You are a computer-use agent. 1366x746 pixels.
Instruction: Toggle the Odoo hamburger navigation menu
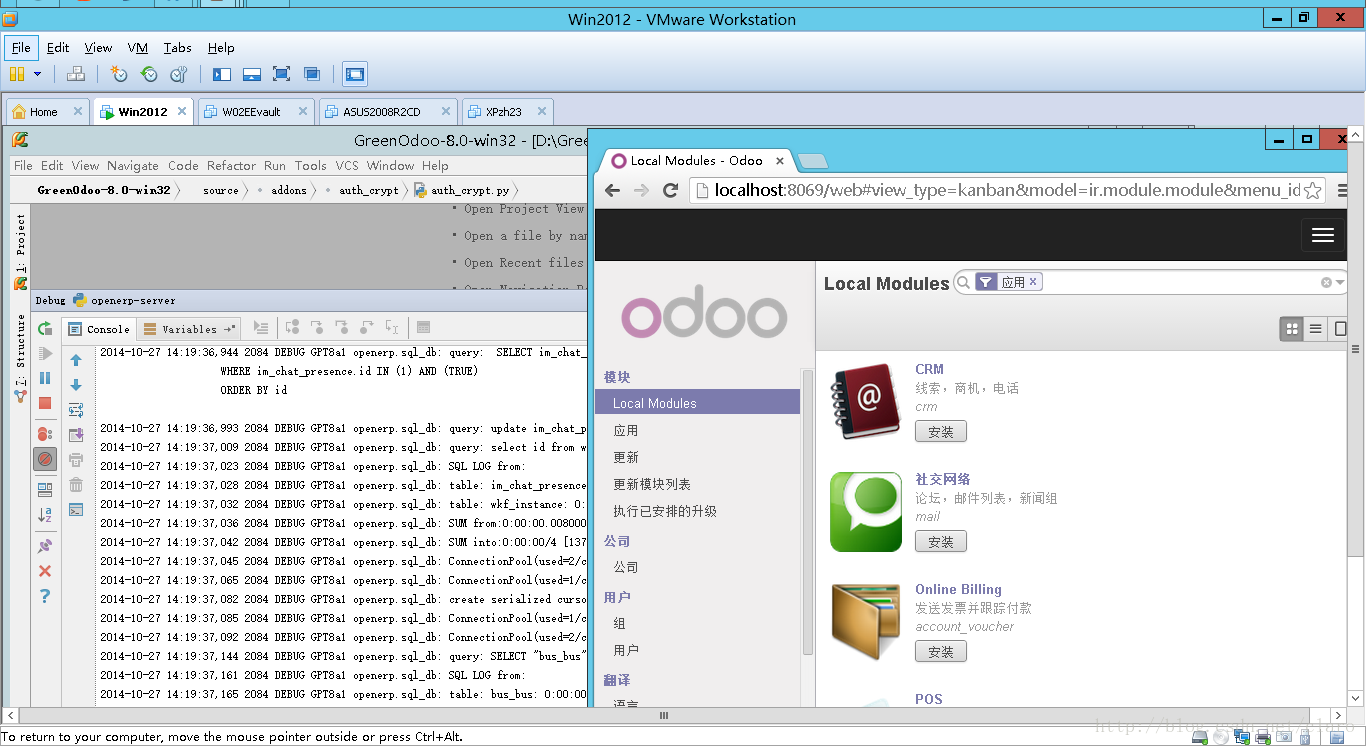pos(1322,235)
